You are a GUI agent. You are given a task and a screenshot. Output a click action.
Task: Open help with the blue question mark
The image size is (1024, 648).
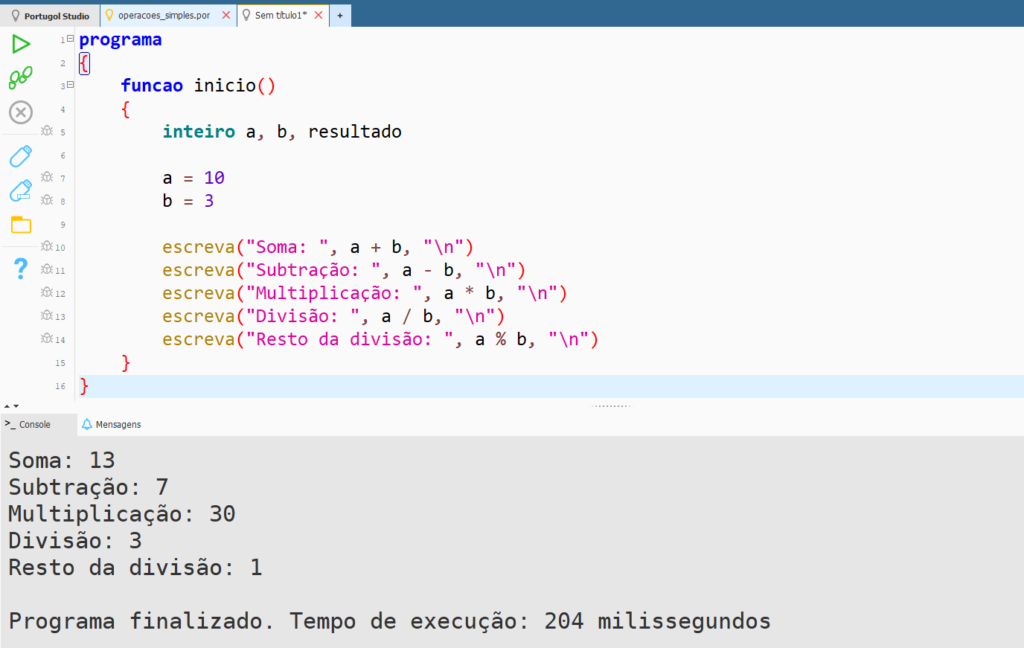coord(20,268)
